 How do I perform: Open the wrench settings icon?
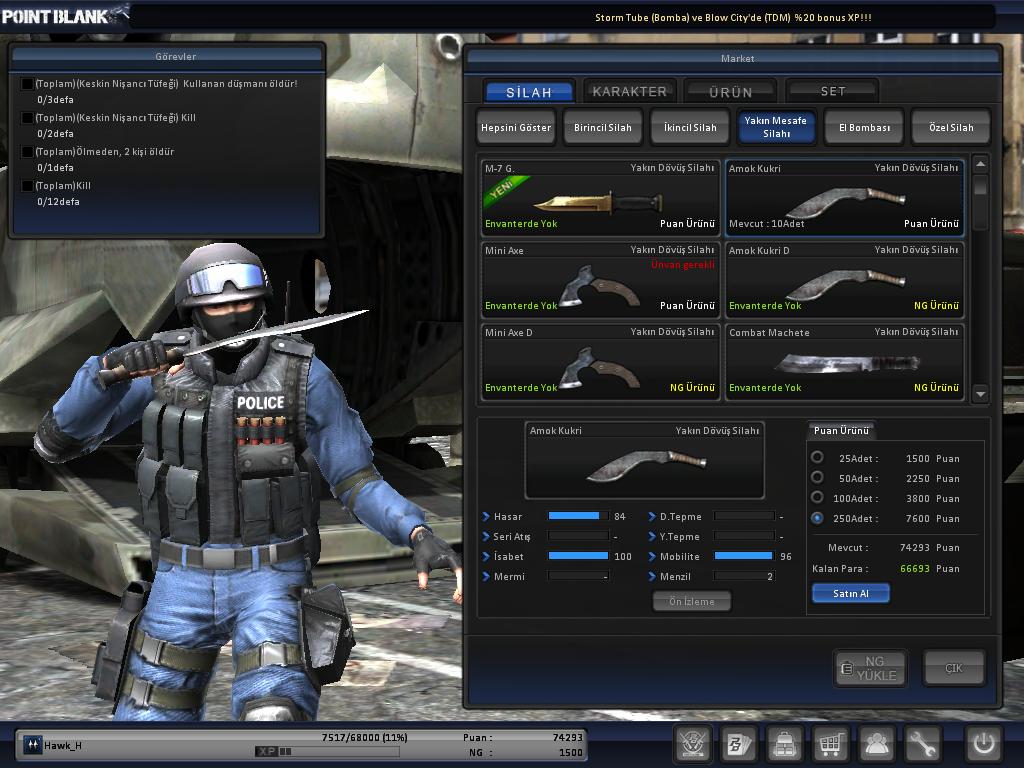[x=923, y=744]
